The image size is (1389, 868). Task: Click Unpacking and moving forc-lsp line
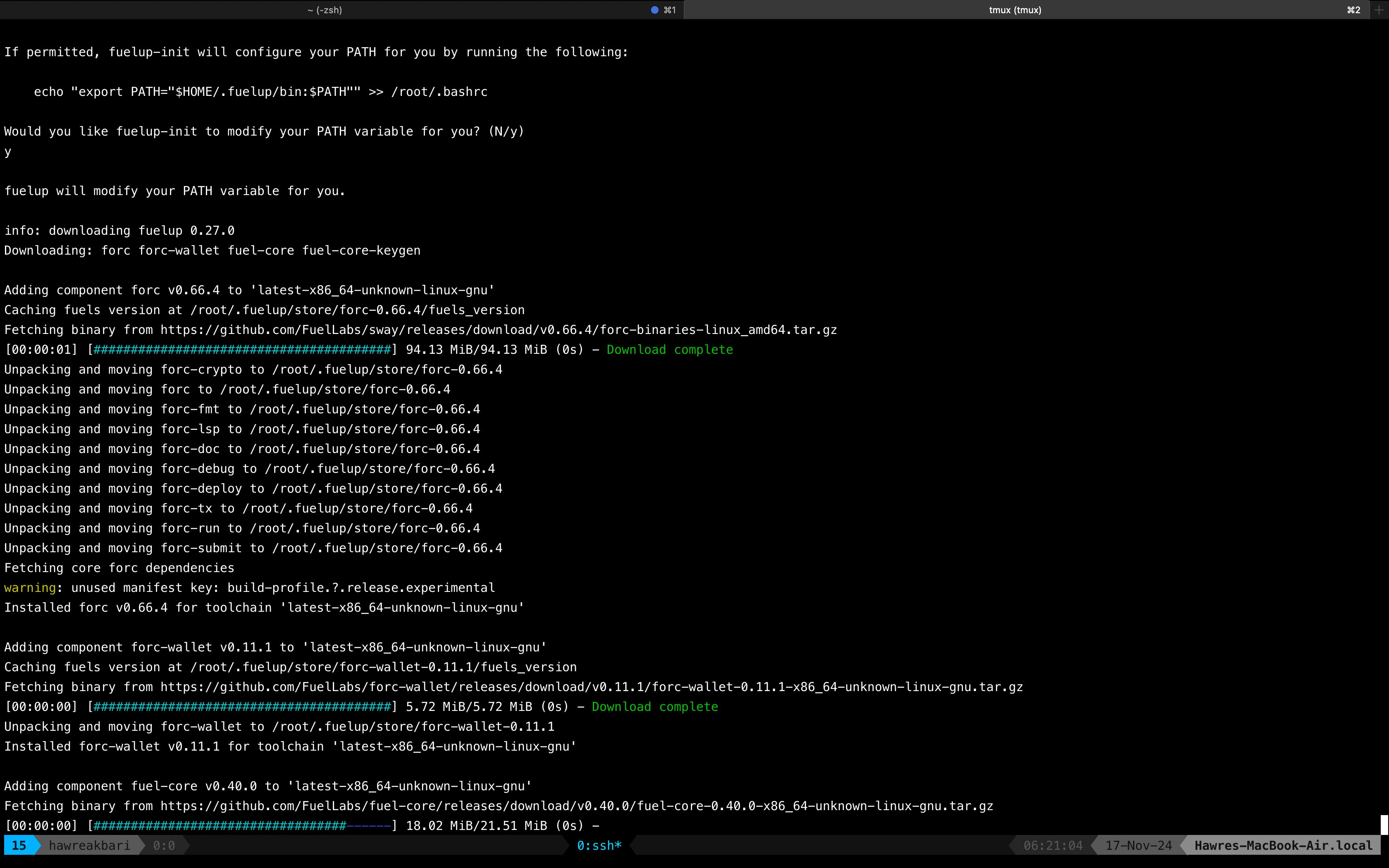pyautogui.click(x=242, y=429)
